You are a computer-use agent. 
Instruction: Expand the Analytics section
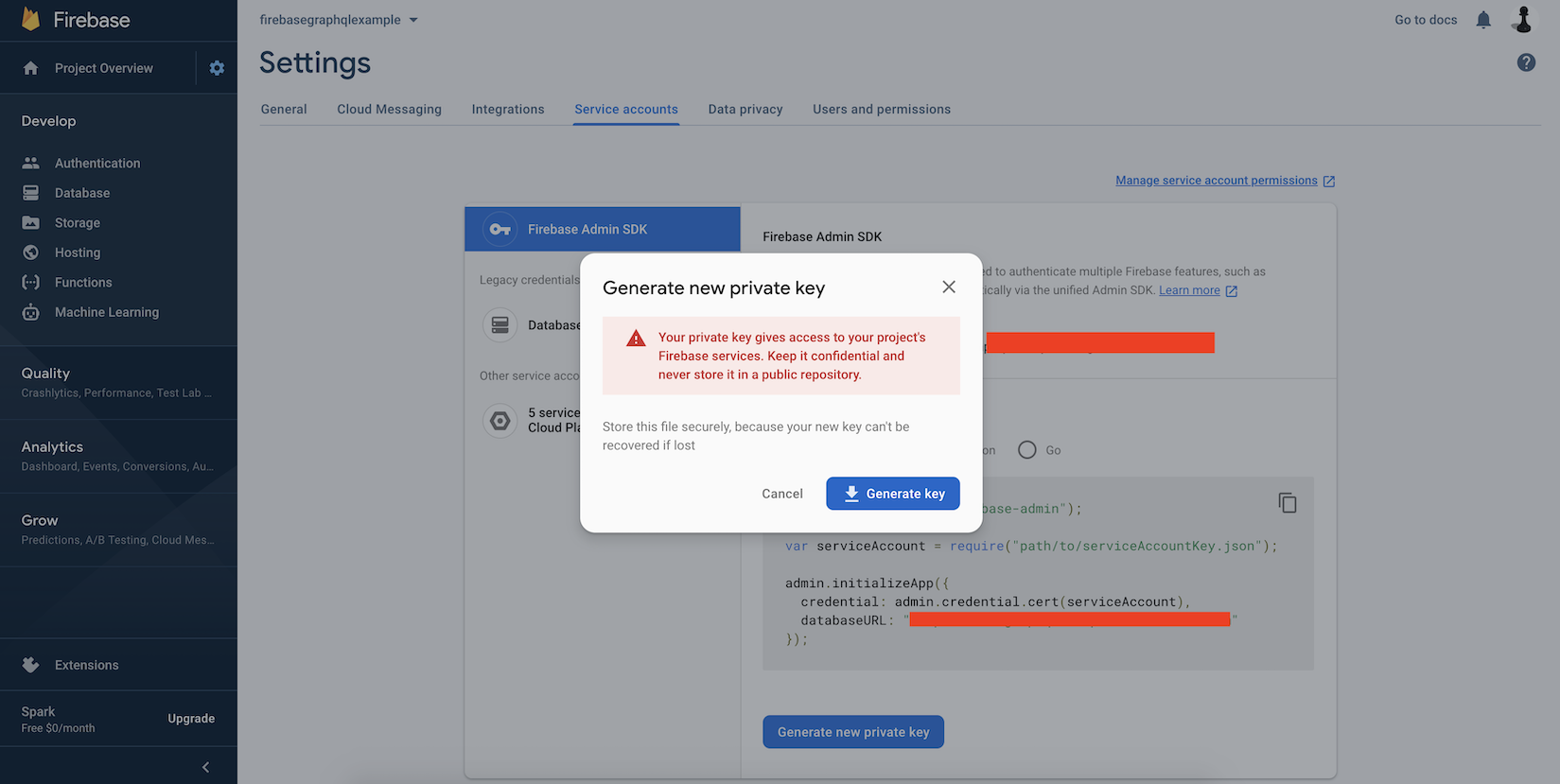[118, 456]
